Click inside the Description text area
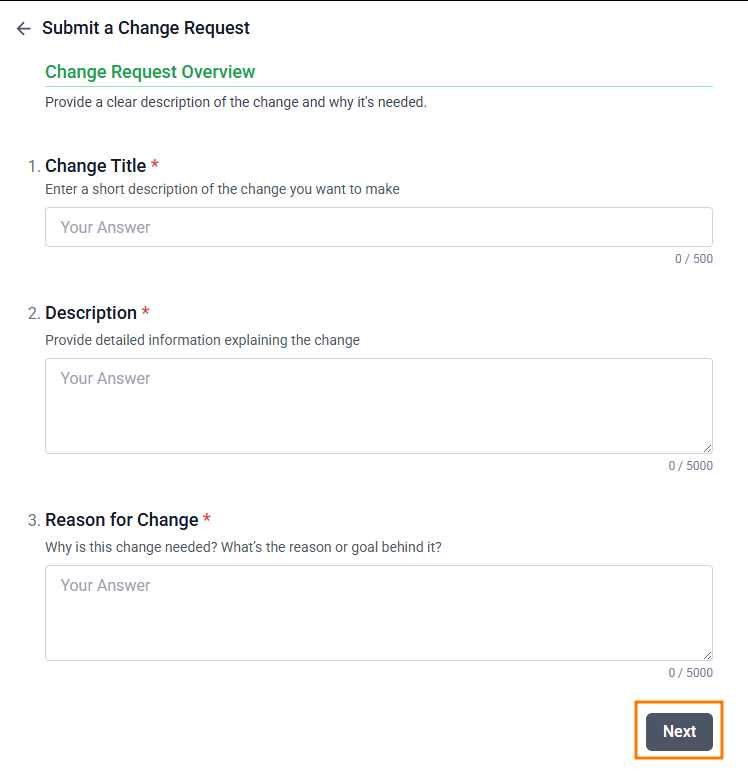 pyautogui.click(x=378, y=405)
